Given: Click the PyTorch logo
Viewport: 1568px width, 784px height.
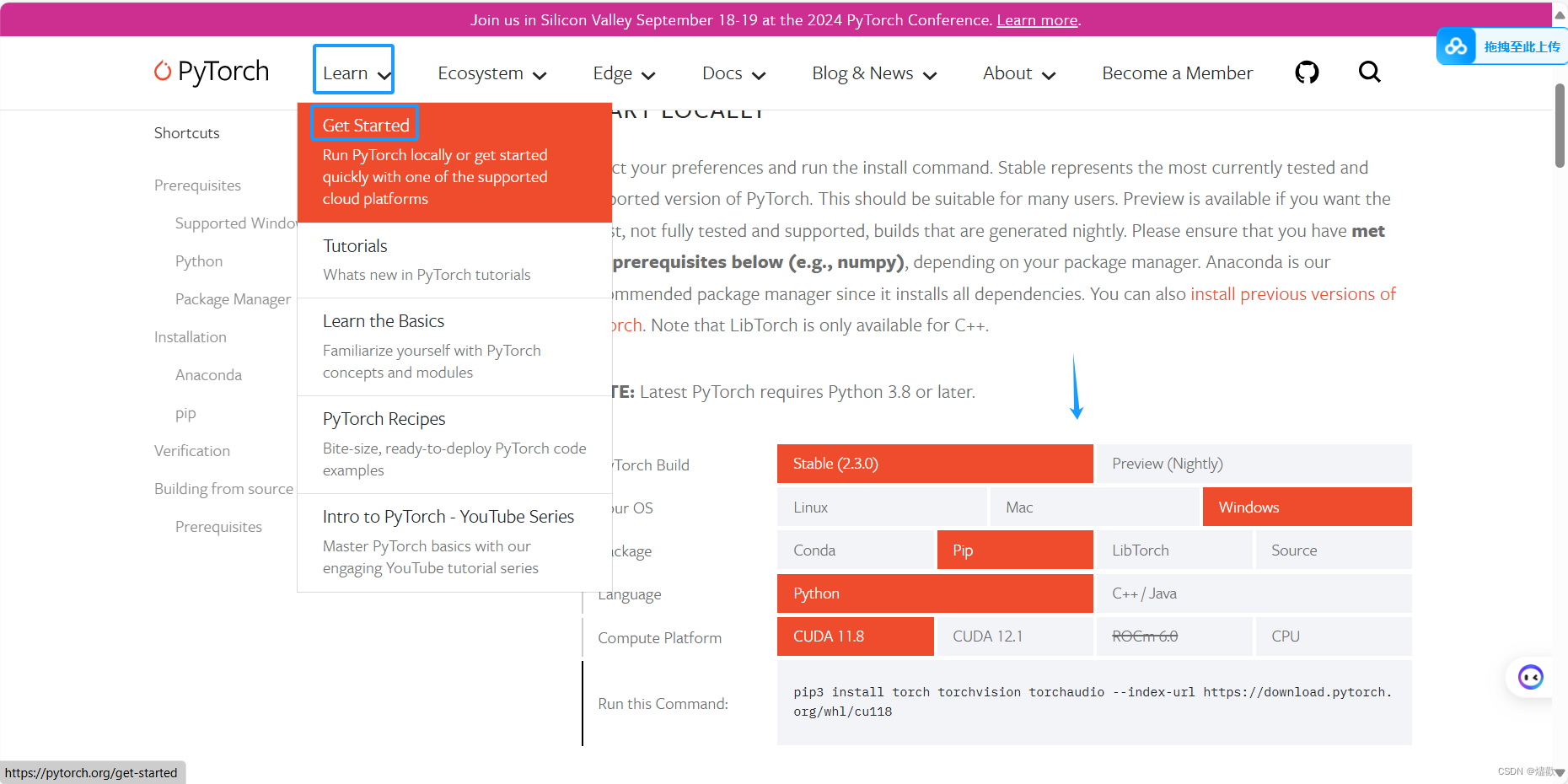Looking at the screenshot, I should click(x=211, y=72).
